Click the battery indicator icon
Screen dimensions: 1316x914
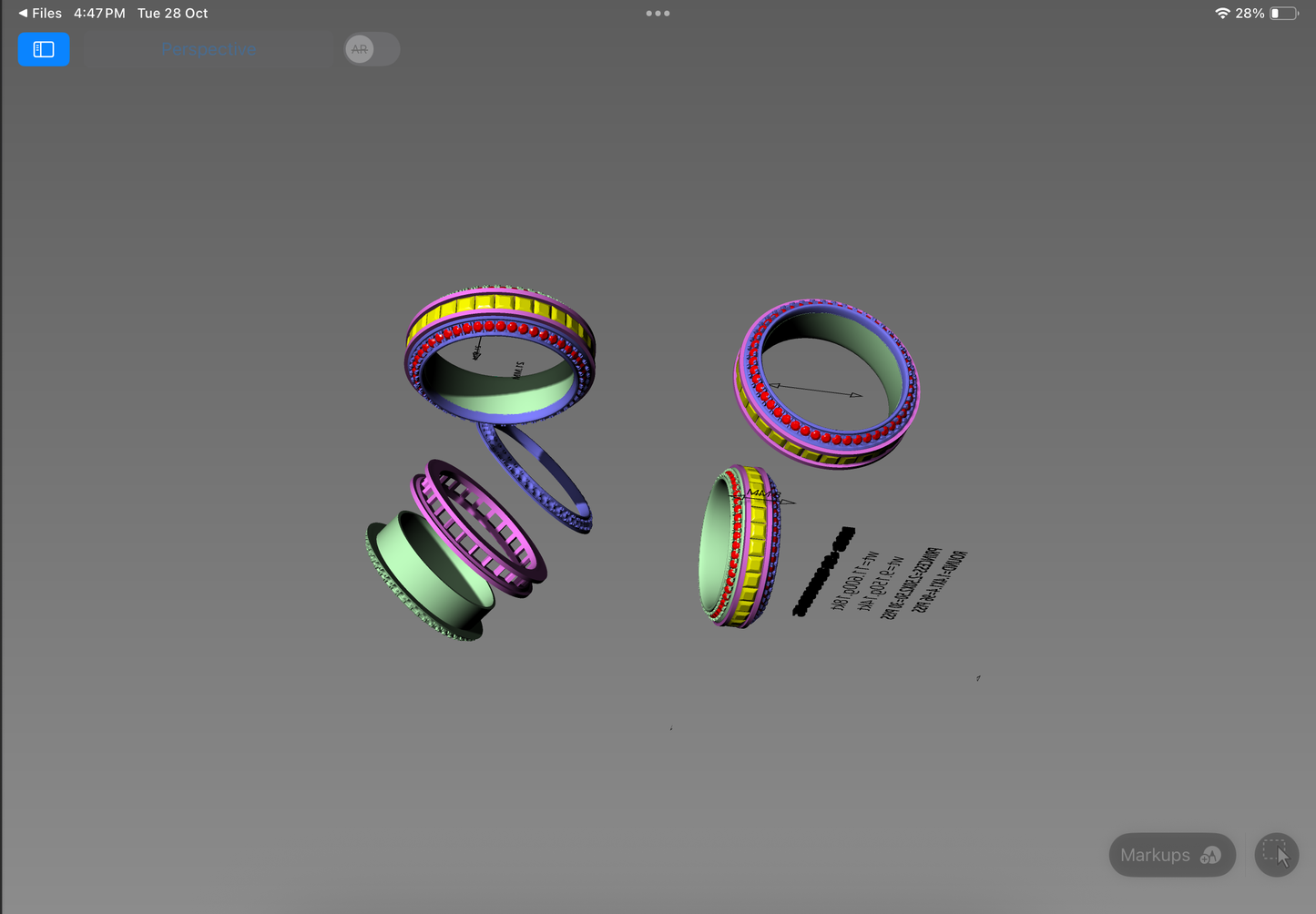(x=1285, y=13)
